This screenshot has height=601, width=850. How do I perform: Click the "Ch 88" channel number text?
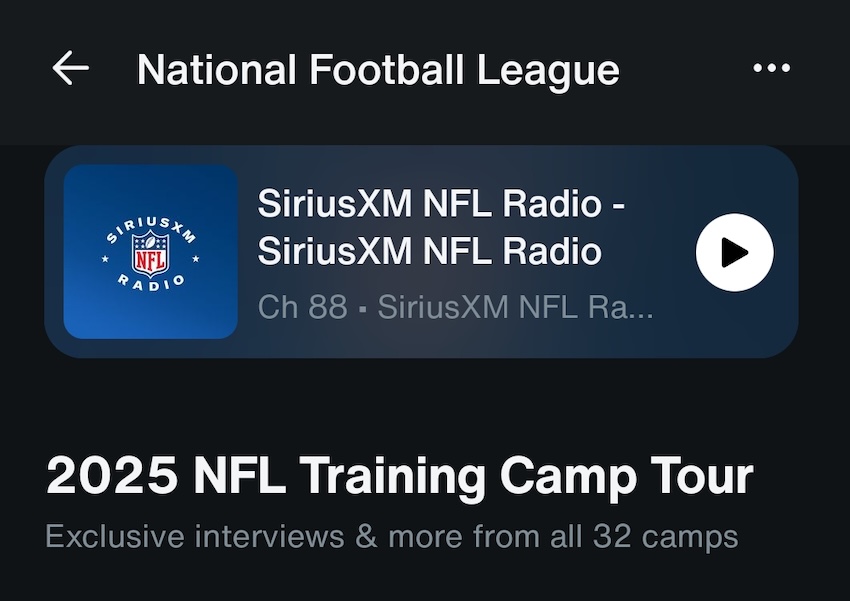tap(302, 306)
